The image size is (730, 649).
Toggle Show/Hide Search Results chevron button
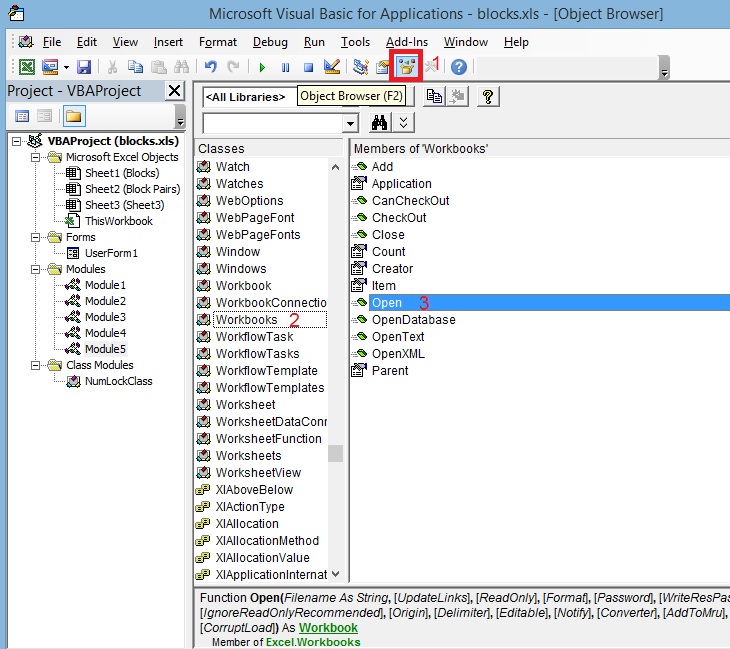tap(404, 123)
